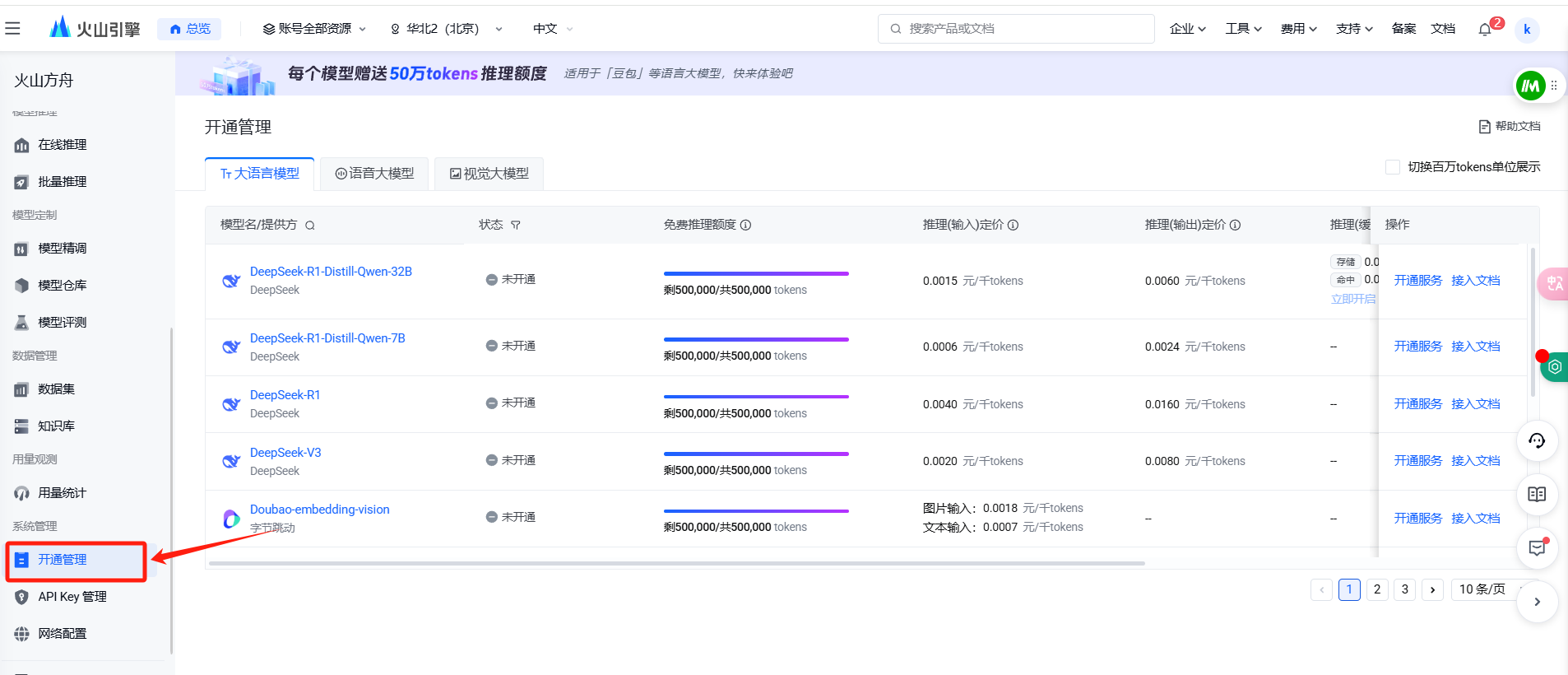1568x675 pixels.
Task: Click the 模型精调 sidebar icon
Action: 22,249
